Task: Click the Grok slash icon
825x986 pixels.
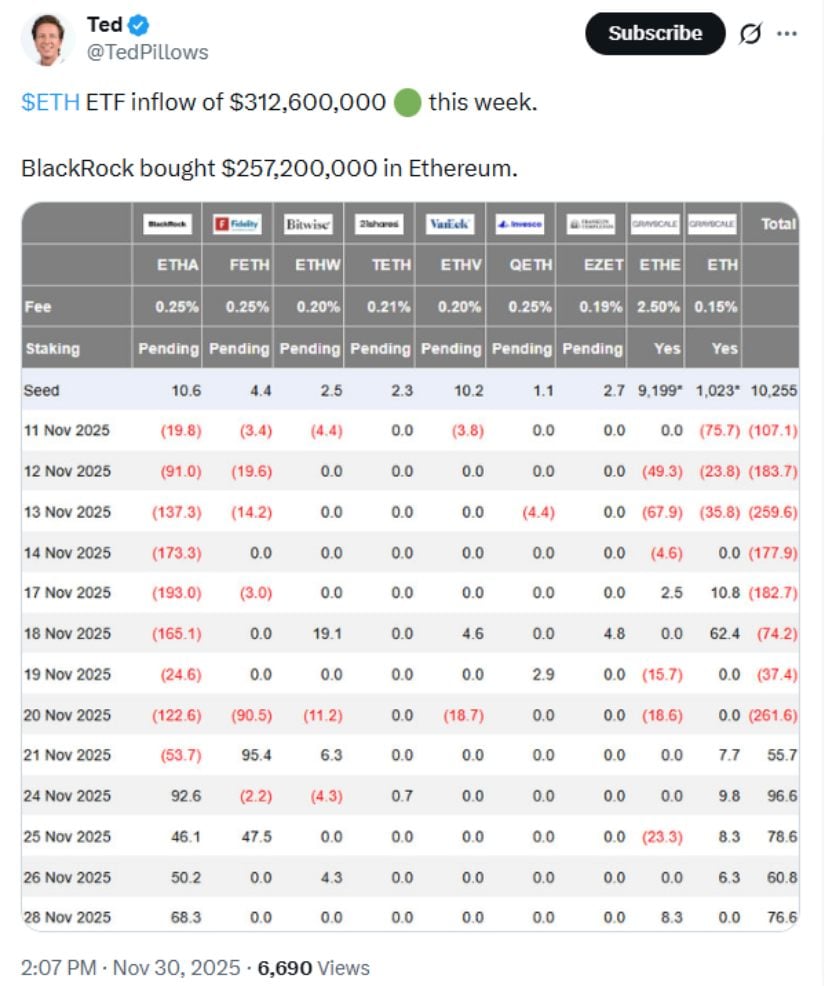Action: 749,33
